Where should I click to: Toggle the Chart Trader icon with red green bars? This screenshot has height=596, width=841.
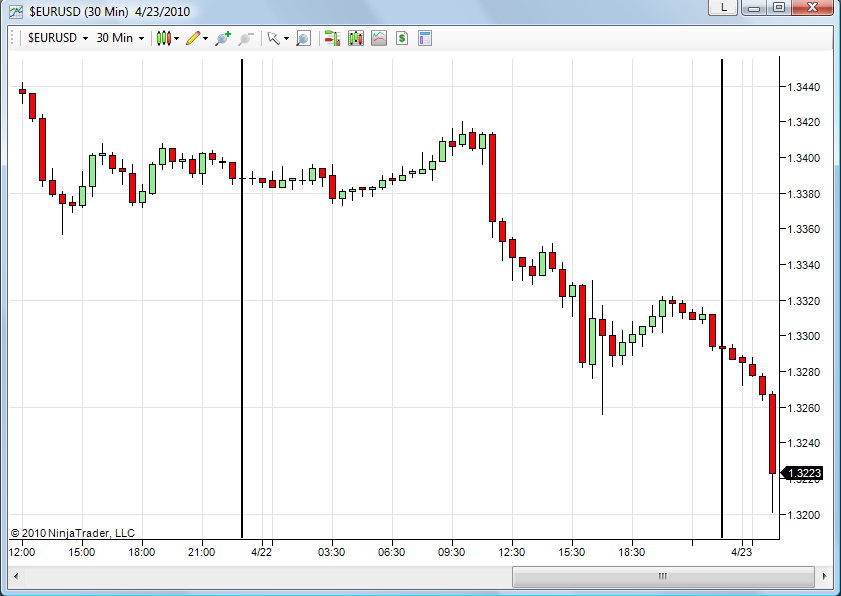point(333,38)
